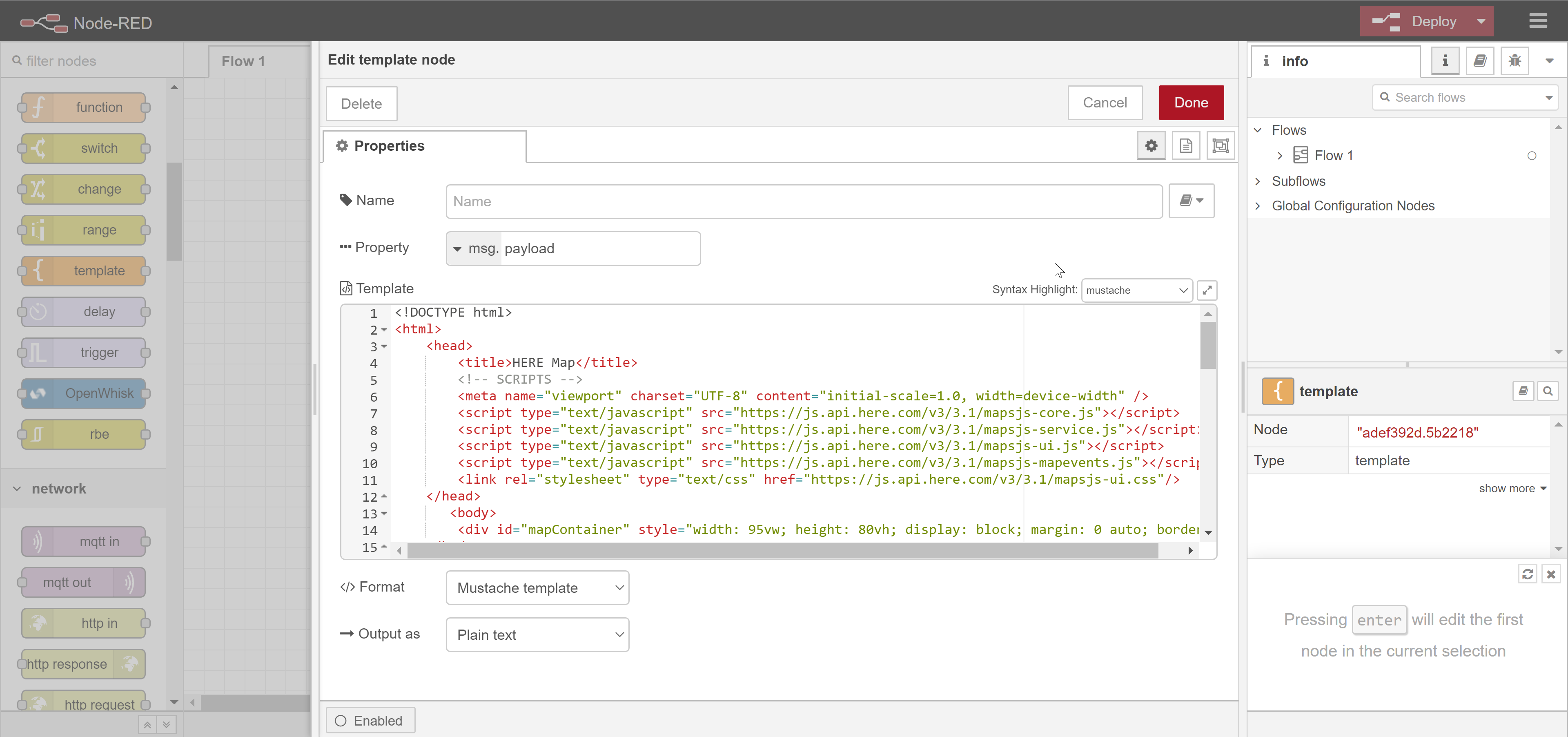This screenshot has width=1568, height=737.
Task: Open template node help book icon
Action: pyautogui.click(x=1522, y=391)
